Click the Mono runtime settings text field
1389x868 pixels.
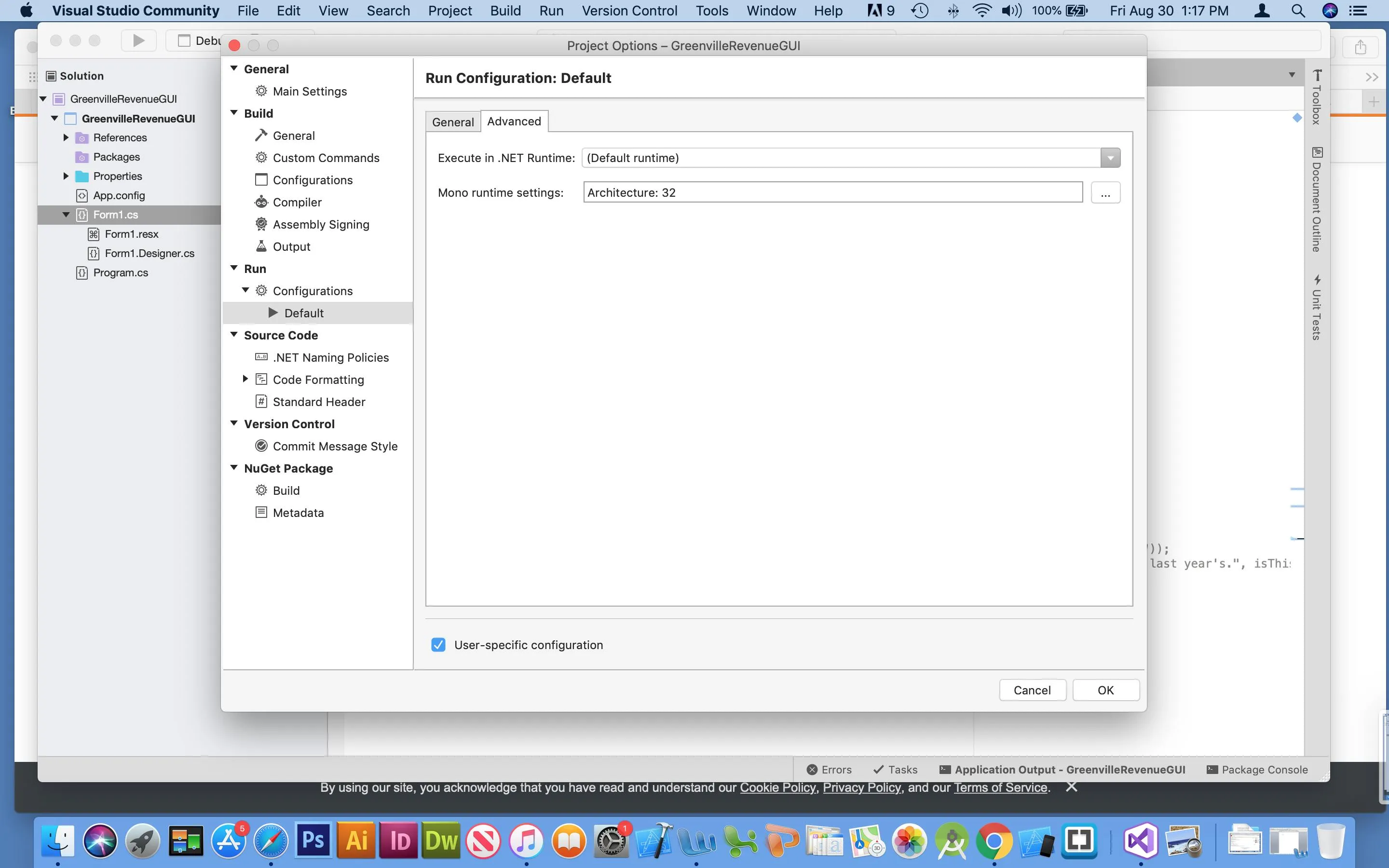pyautogui.click(x=832, y=192)
